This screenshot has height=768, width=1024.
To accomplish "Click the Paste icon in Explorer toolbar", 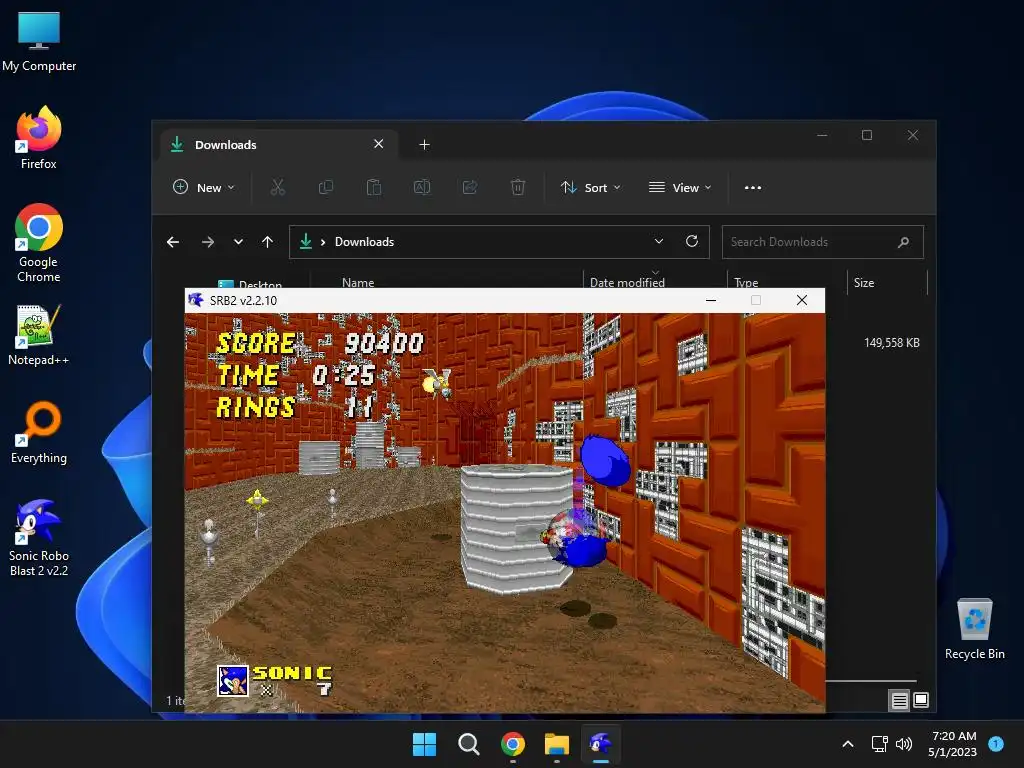I will [x=374, y=187].
